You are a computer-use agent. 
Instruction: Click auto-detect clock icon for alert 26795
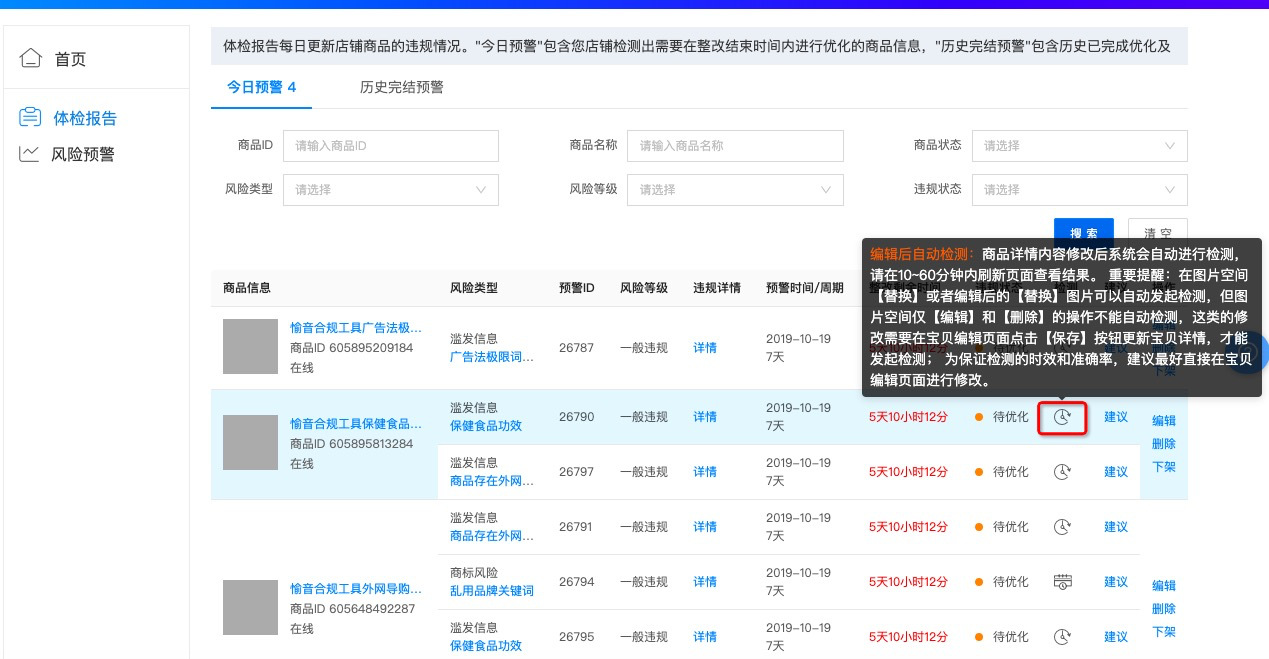coord(1062,637)
